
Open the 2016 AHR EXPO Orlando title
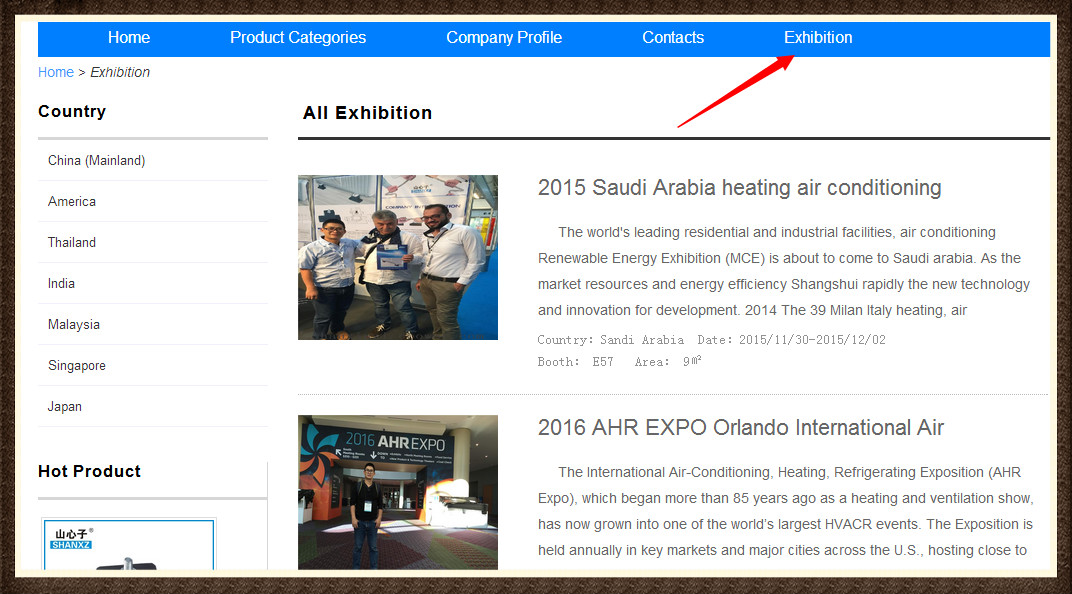(x=740, y=428)
